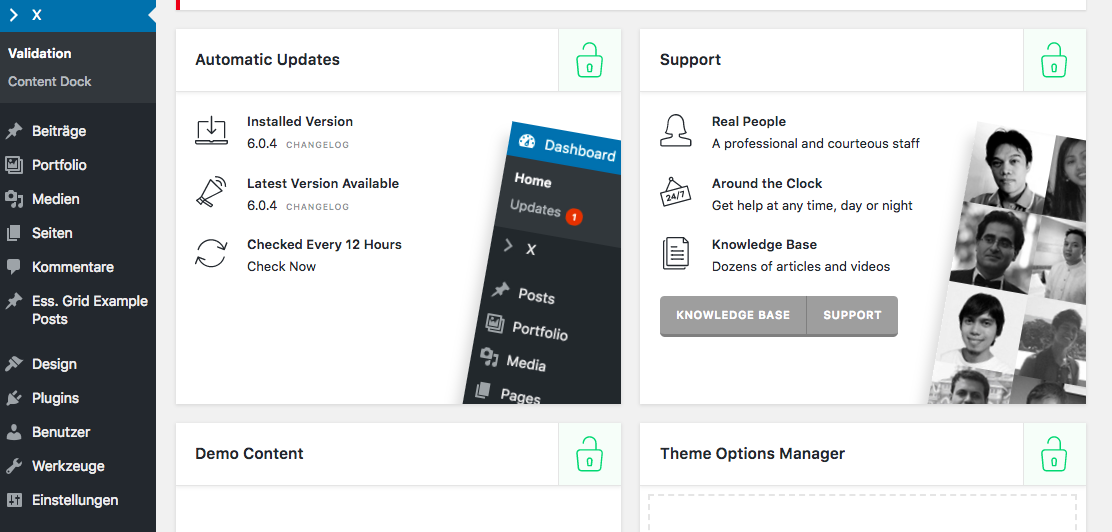Go to Plugins in the sidebar
Screen dimensions: 1112x532
point(55,398)
